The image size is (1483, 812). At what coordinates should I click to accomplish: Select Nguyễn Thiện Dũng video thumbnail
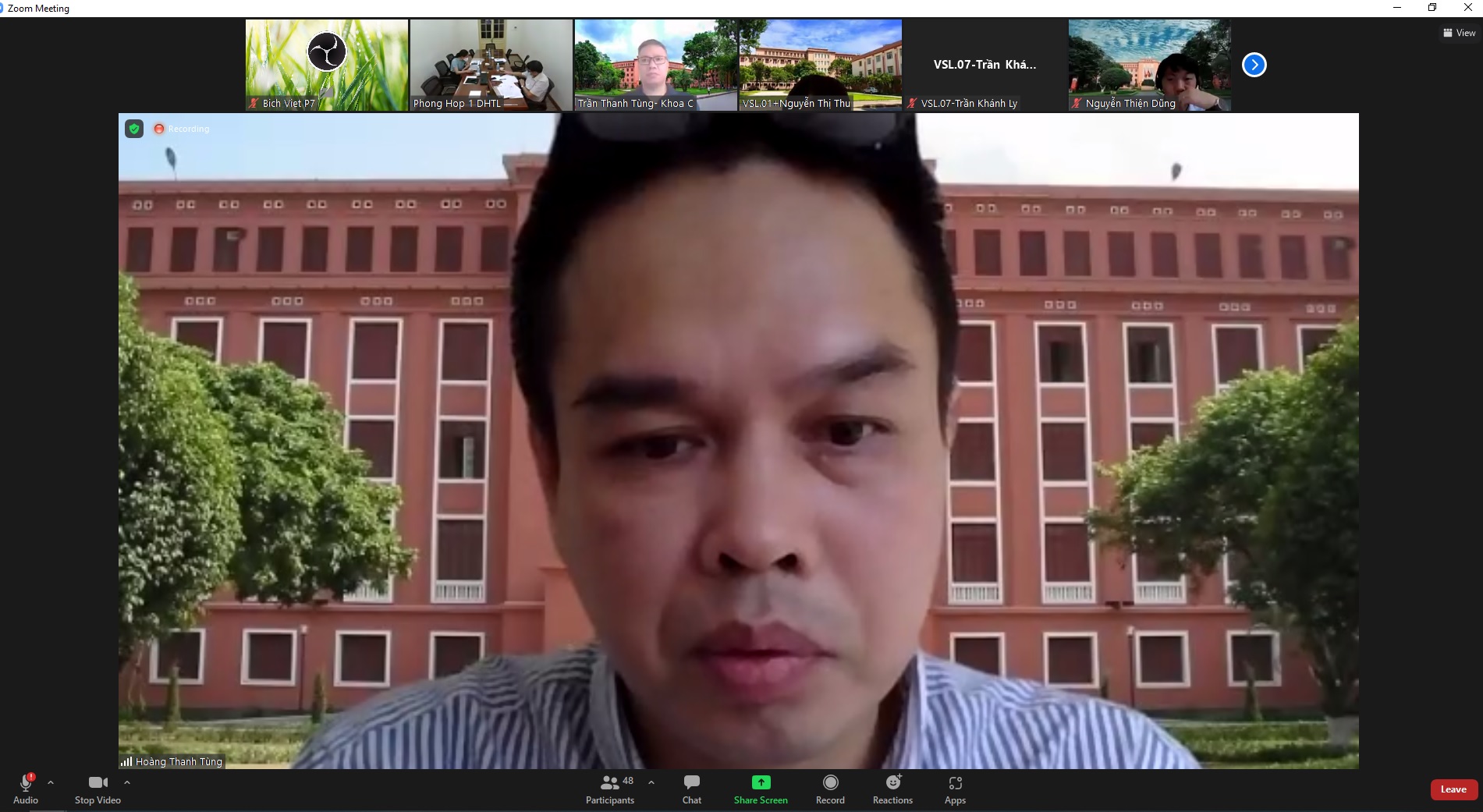pos(1149,65)
